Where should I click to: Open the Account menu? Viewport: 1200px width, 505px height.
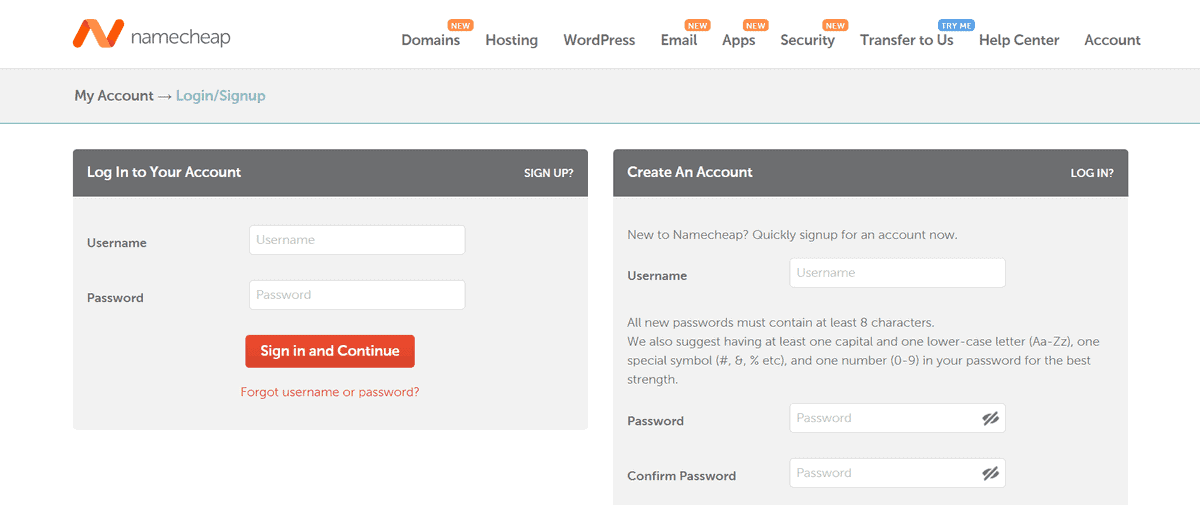tap(1112, 40)
